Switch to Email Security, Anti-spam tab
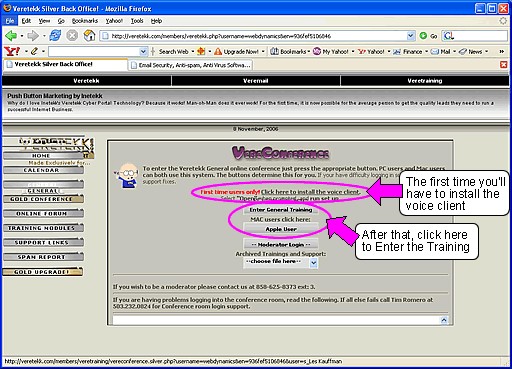The width and height of the screenshot is (512, 369). (191, 65)
